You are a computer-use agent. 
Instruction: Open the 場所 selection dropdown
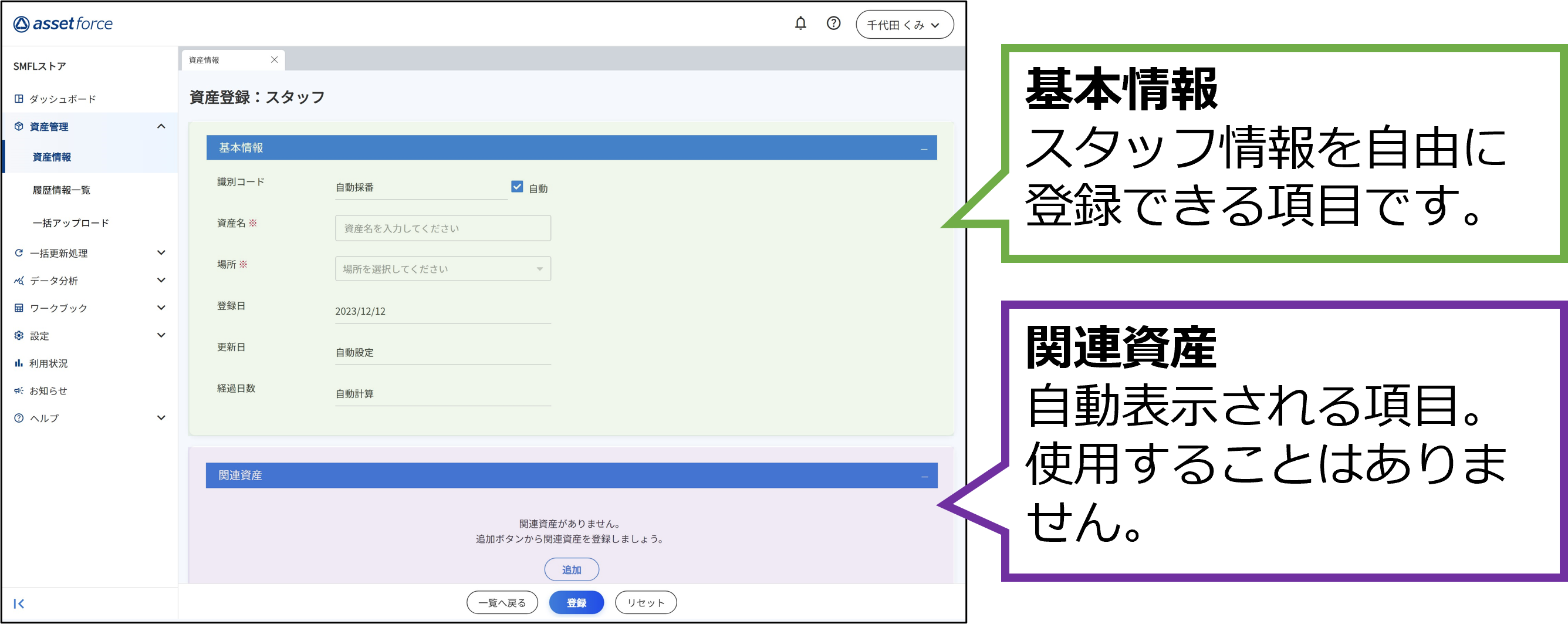pos(442,269)
